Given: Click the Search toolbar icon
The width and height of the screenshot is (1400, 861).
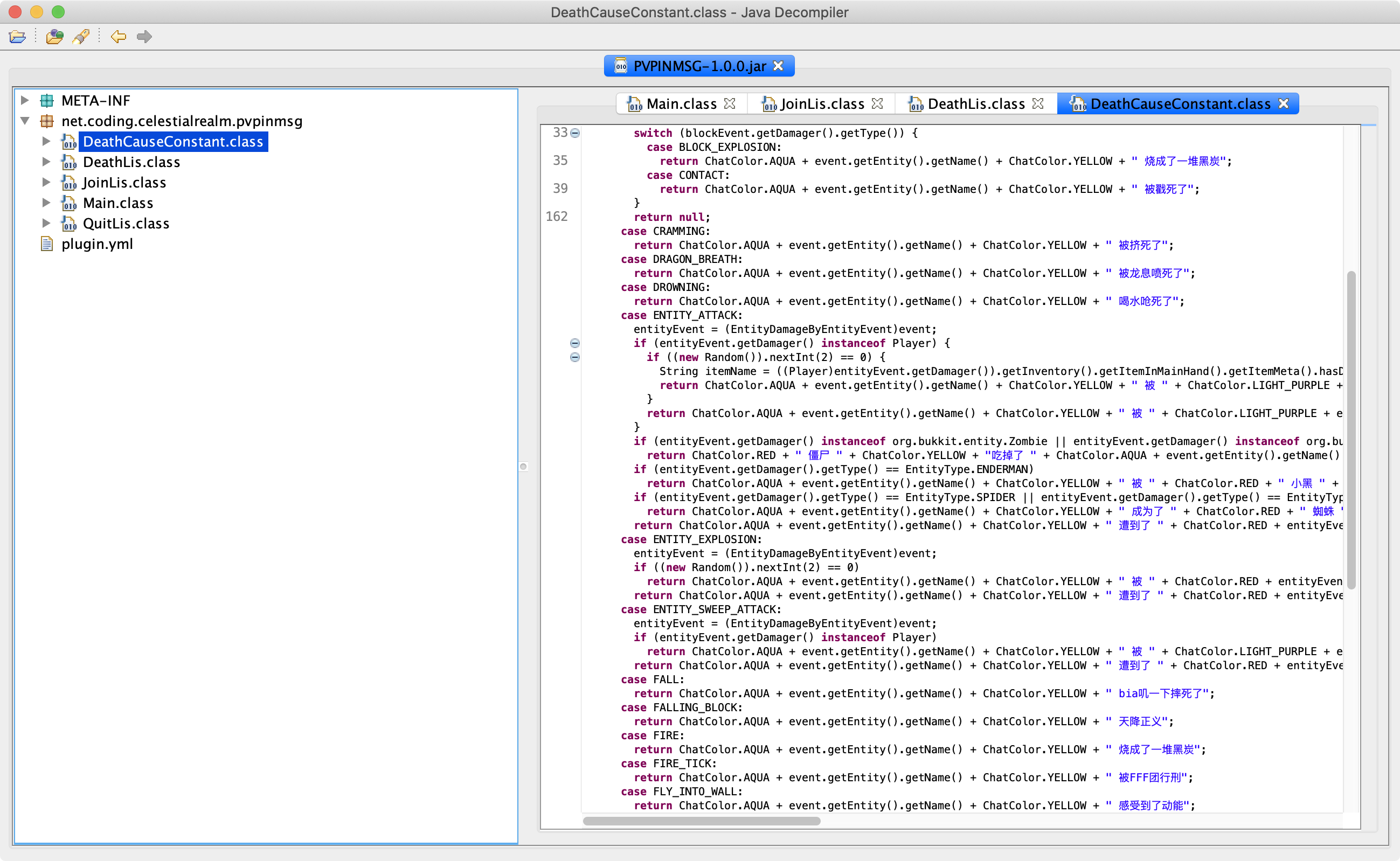Looking at the screenshot, I should [81, 37].
